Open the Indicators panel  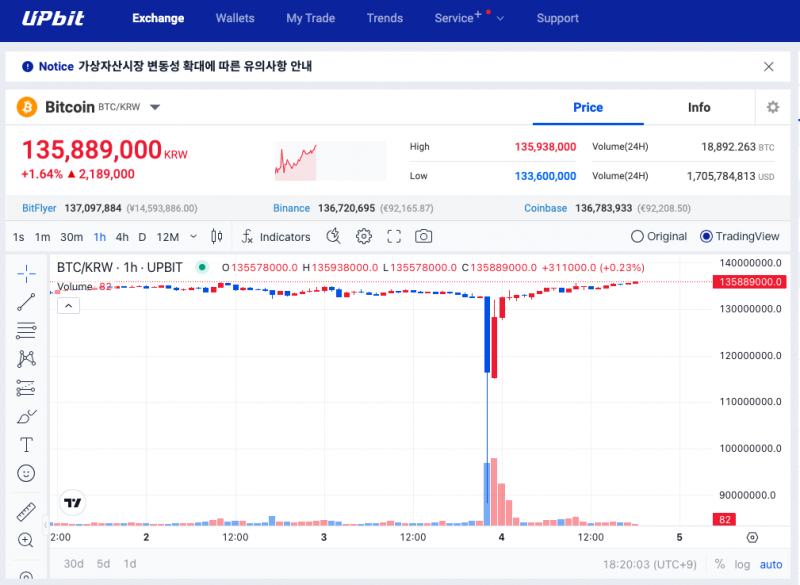tap(276, 237)
